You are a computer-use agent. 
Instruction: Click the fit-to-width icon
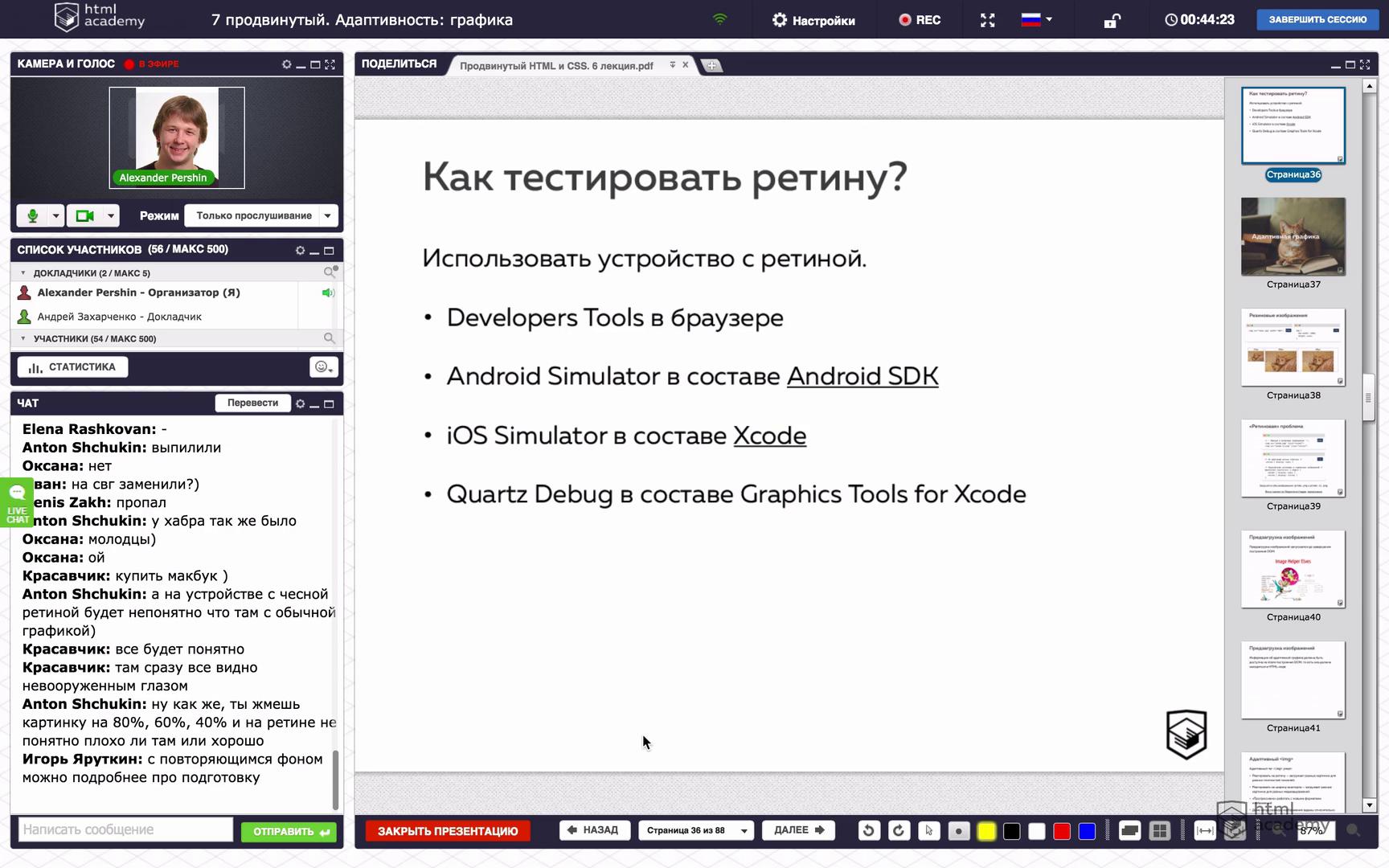[x=1204, y=831]
